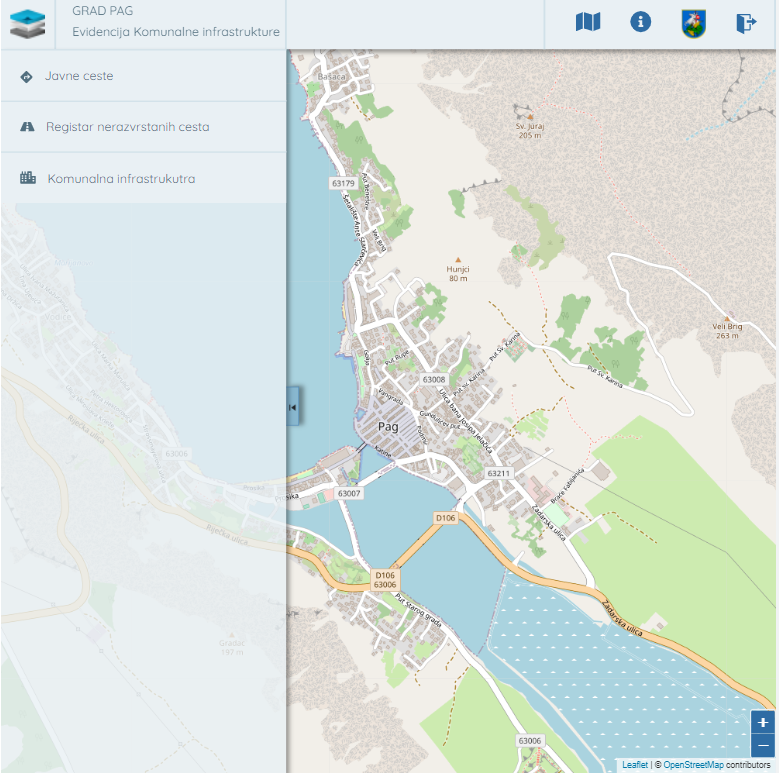
Task: Click the logout door icon
Action: (x=746, y=23)
